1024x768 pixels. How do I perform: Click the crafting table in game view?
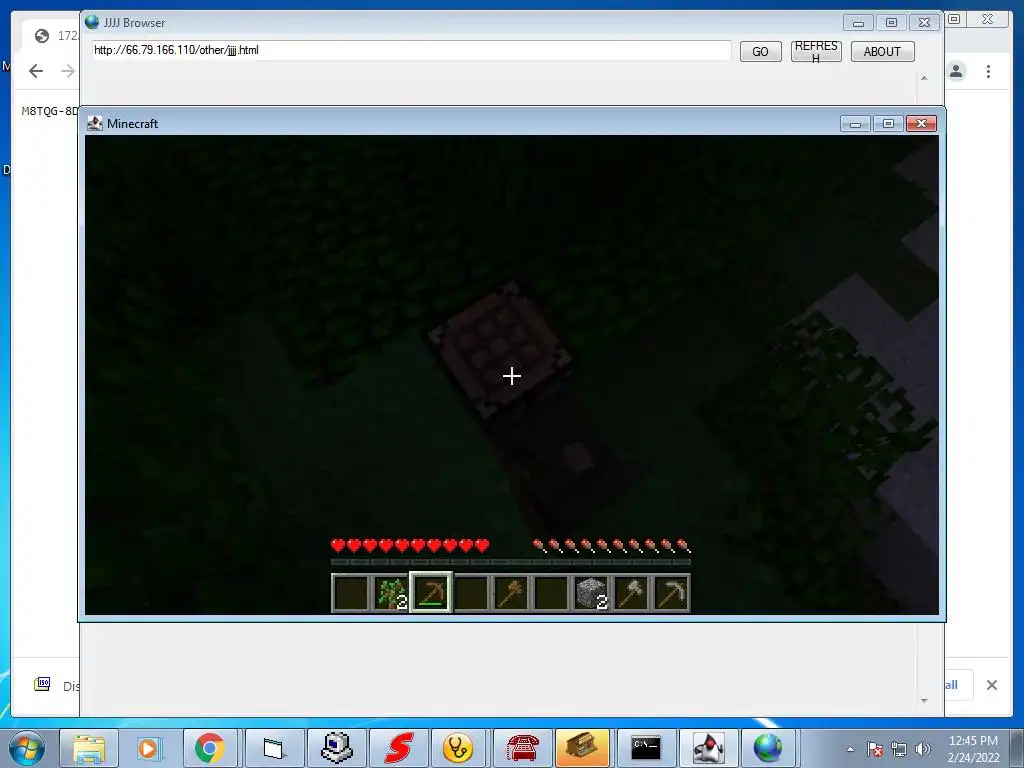tap(502, 349)
